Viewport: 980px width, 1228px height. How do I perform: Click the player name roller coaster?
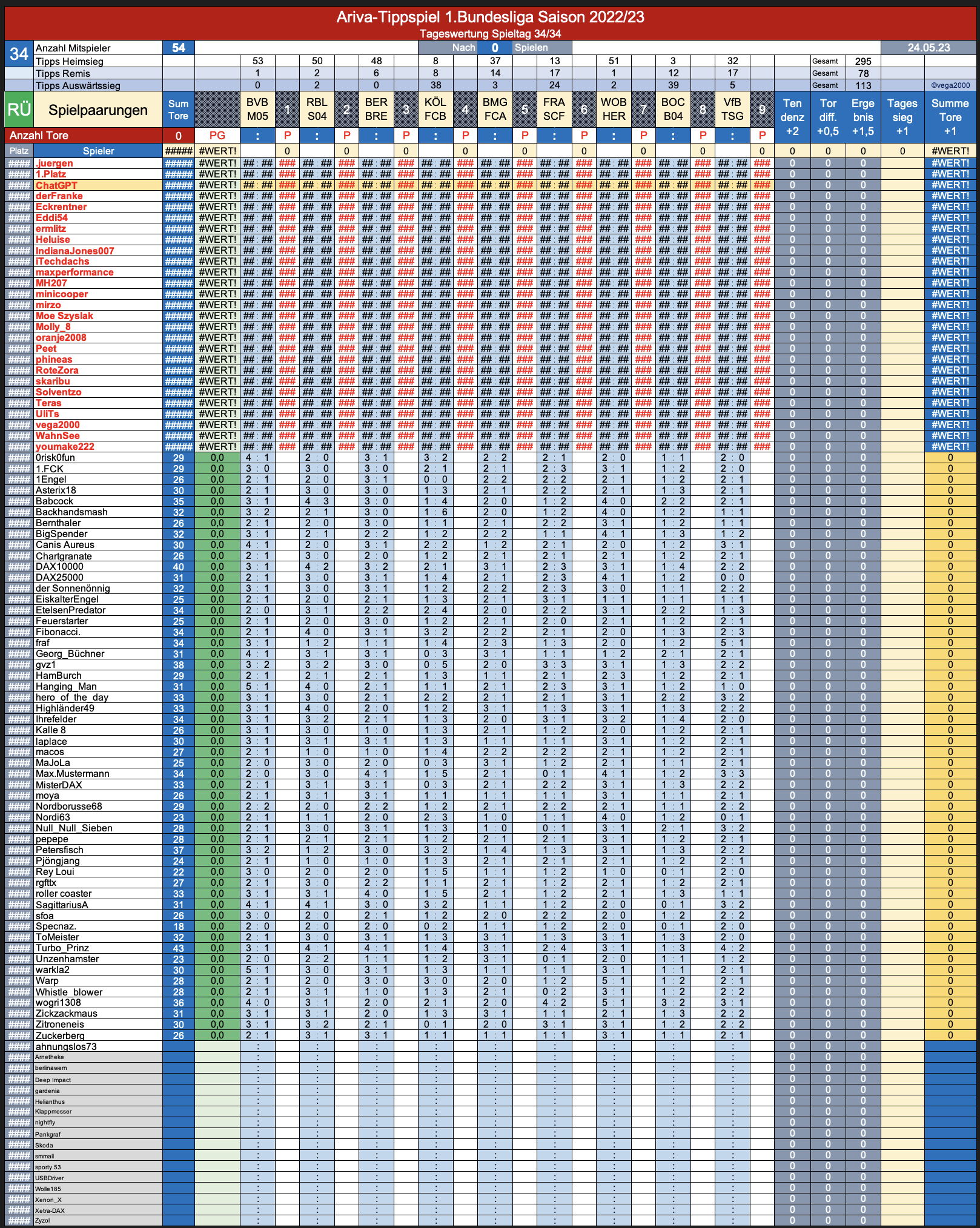coord(64,893)
